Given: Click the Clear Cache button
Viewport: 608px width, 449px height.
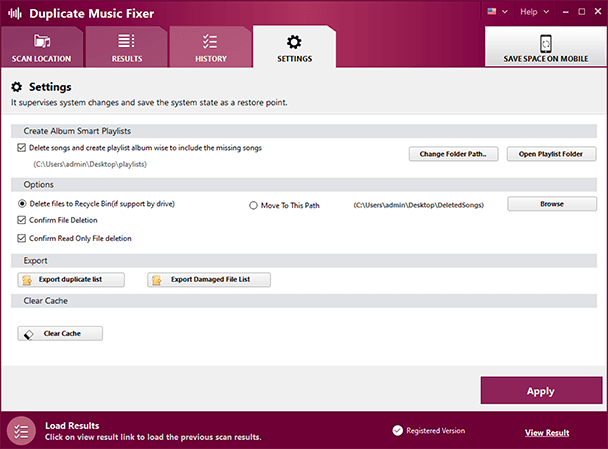Looking at the screenshot, I should [x=60, y=333].
